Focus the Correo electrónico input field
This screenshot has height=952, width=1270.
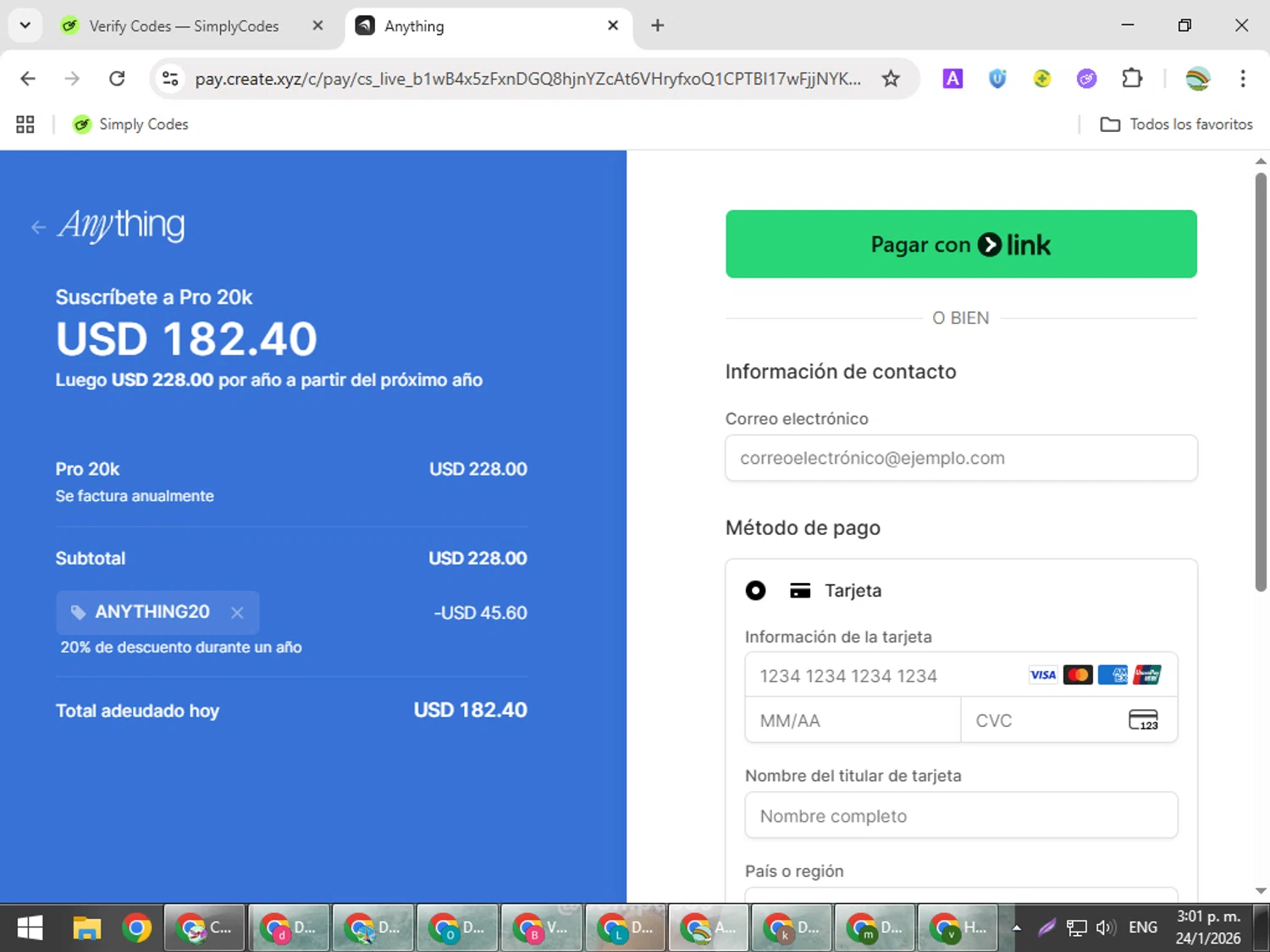click(x=961, y=458)
